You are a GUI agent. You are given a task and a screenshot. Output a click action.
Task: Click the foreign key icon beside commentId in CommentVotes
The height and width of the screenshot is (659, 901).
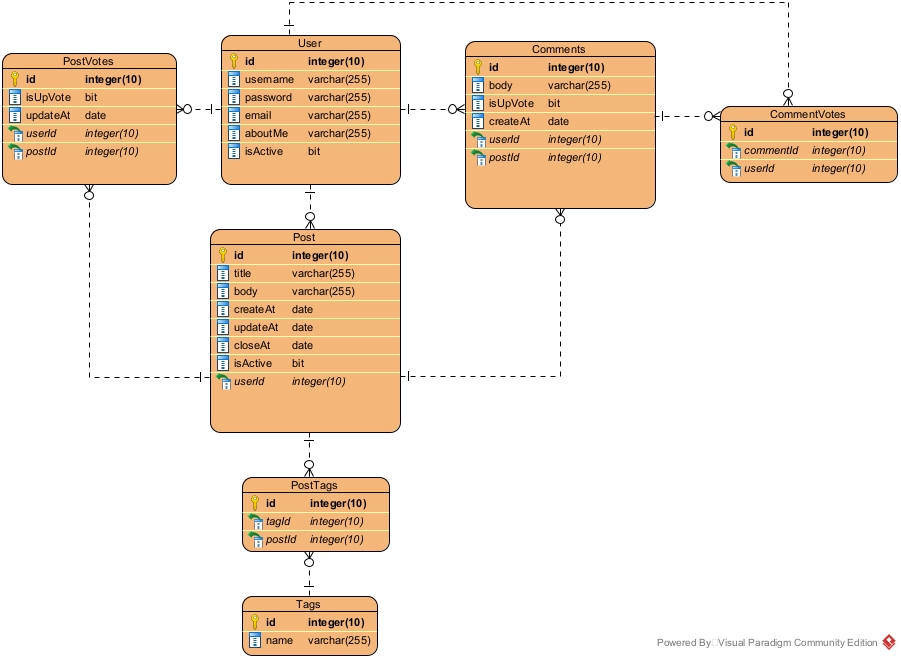733,151
